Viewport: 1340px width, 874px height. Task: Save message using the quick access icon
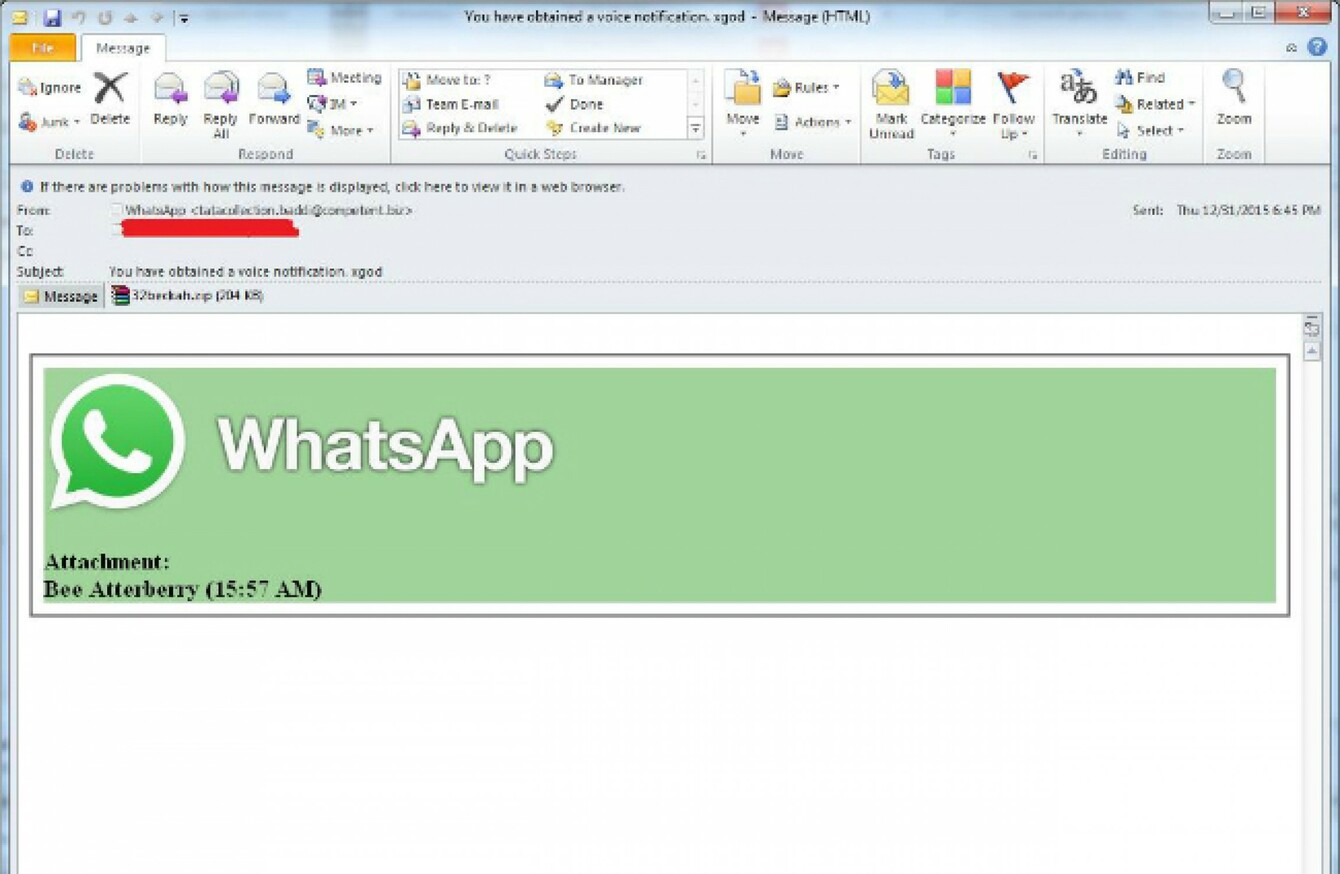pos(51,17)
